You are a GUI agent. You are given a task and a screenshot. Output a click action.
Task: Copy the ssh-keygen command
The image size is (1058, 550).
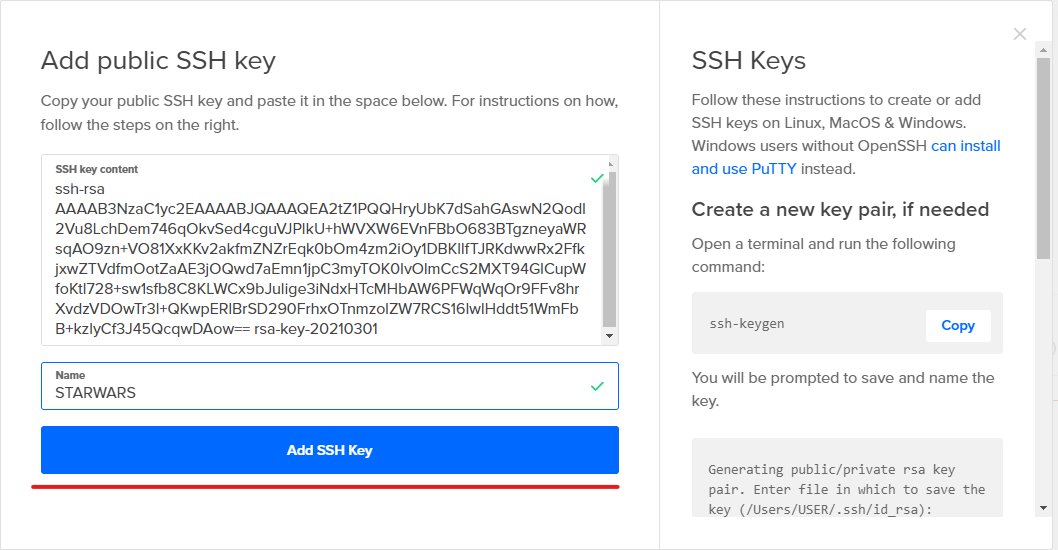[957, 325]
